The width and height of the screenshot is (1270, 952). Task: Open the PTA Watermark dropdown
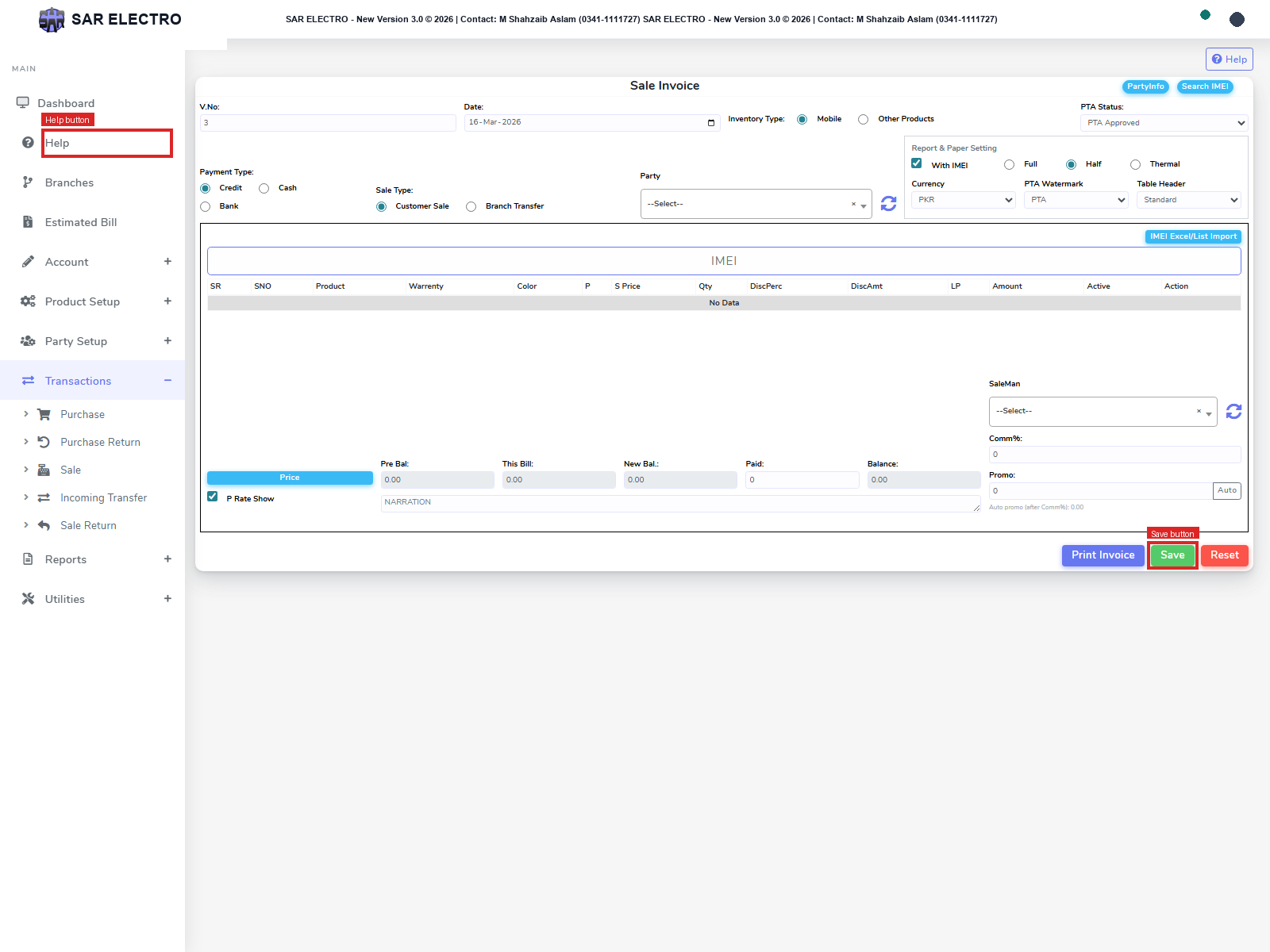(1076, 200)
